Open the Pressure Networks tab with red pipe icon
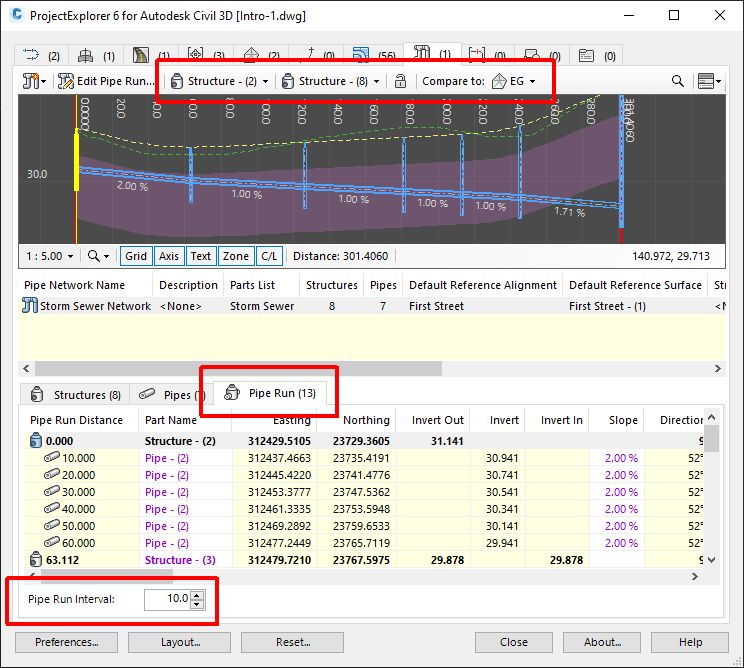Image resolution: width=744 pixels, height=668 pixels. (x=487, y=56)
